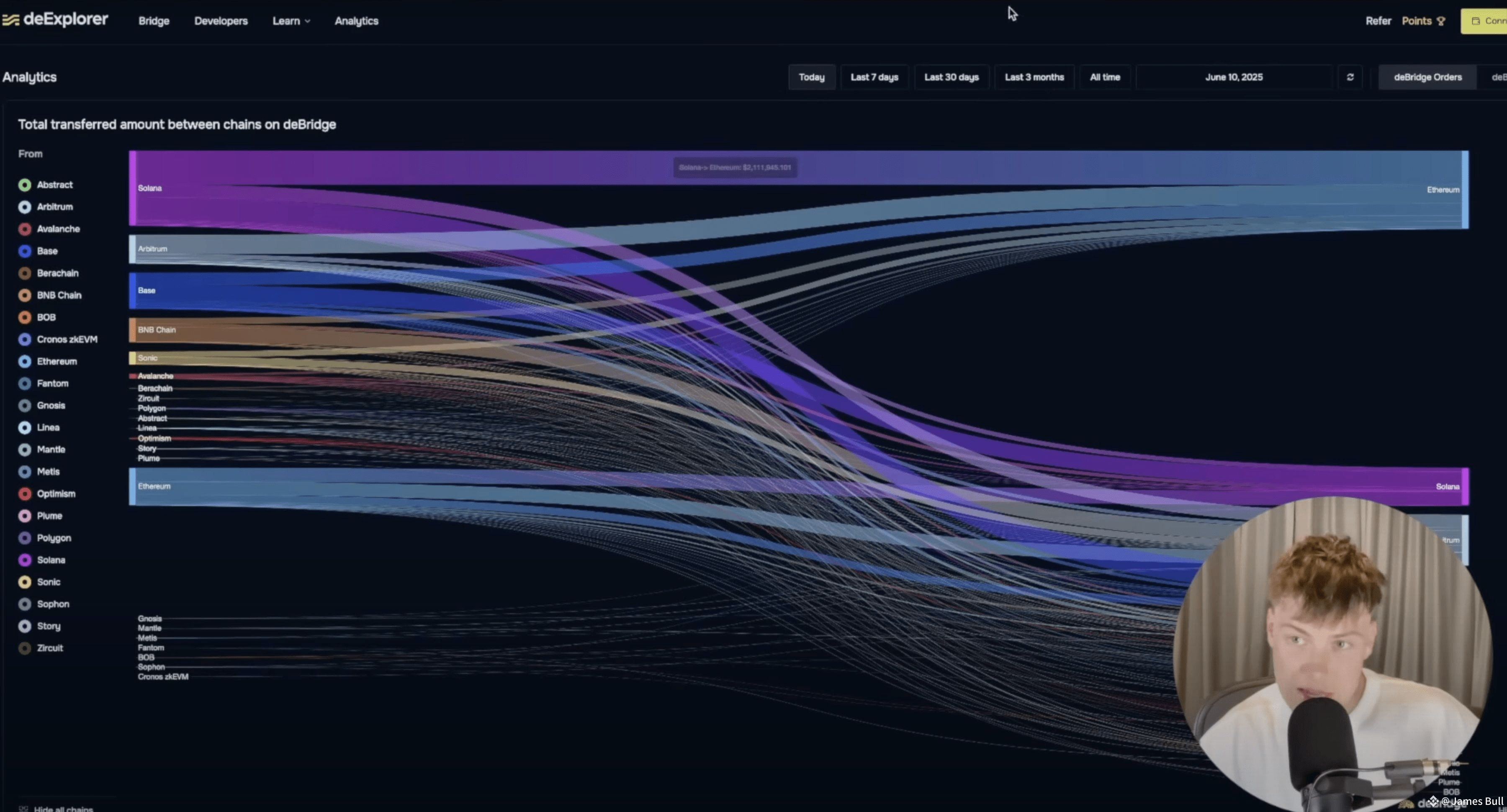The image size is (1507, 812).
Task: Open the June 10, 2025 date picker
Action: point(1234,77)
